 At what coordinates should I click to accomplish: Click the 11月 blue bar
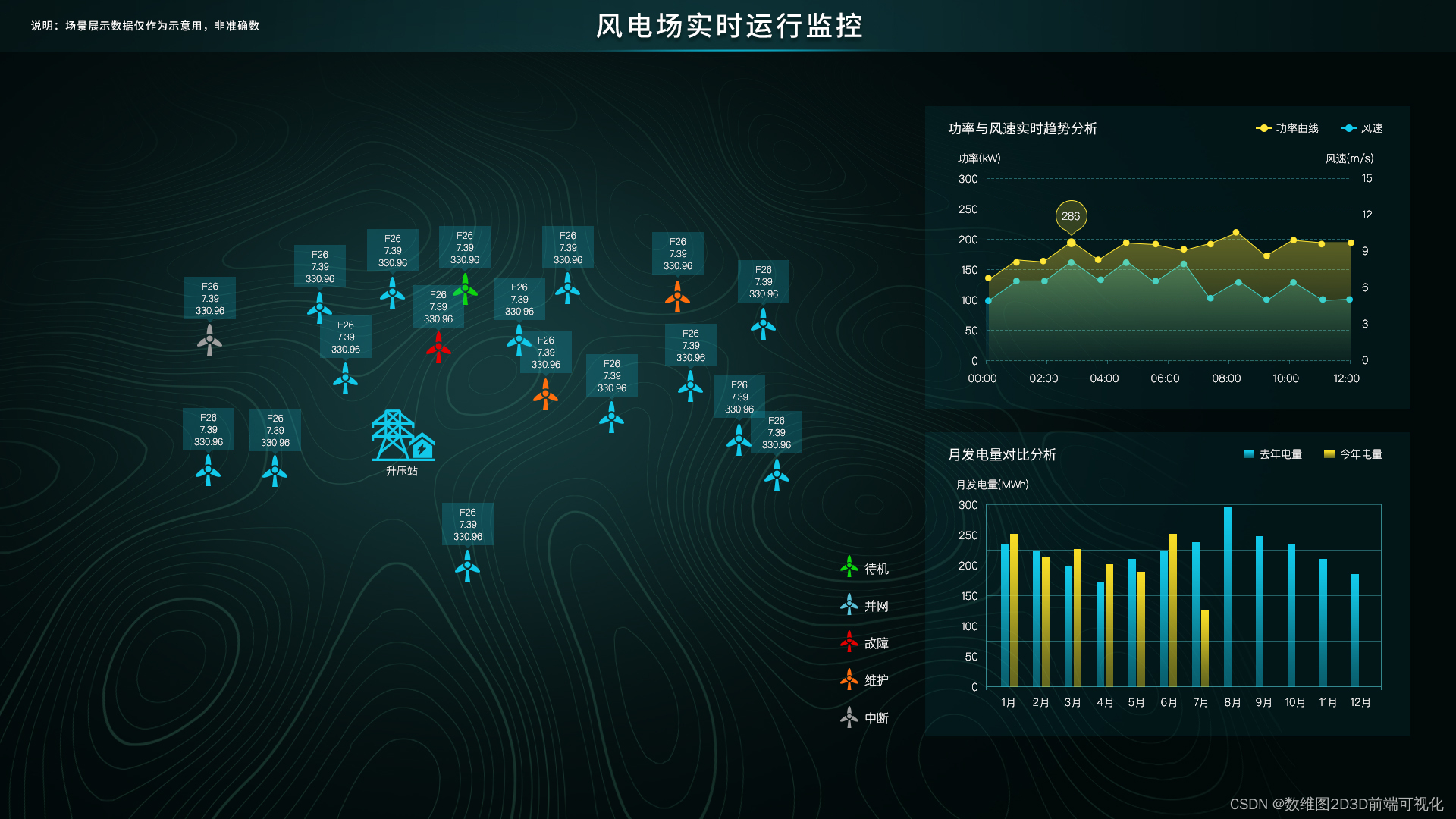click(1323, 623)
